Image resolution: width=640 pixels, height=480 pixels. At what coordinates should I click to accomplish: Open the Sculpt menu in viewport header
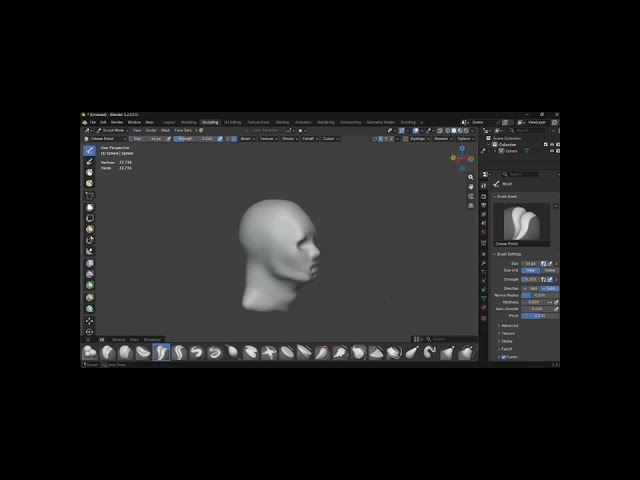coord(151,131)
